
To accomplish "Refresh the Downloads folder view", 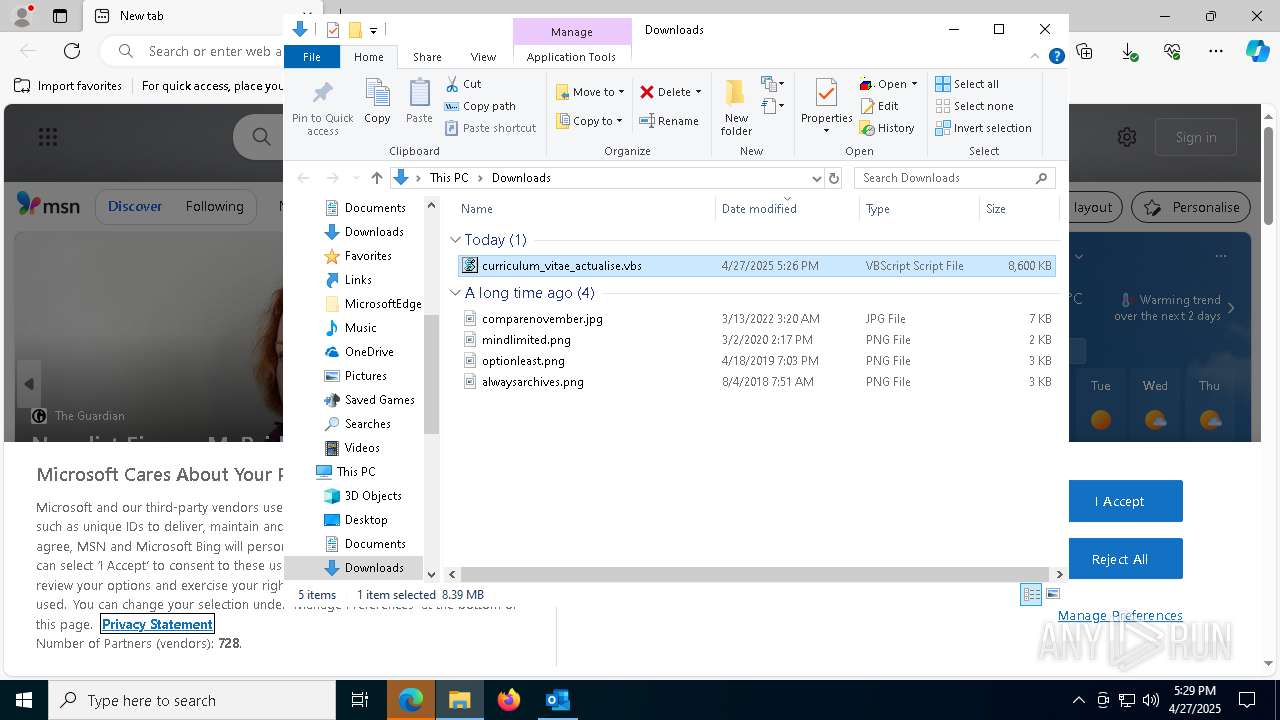I will (x=834, y=178).
